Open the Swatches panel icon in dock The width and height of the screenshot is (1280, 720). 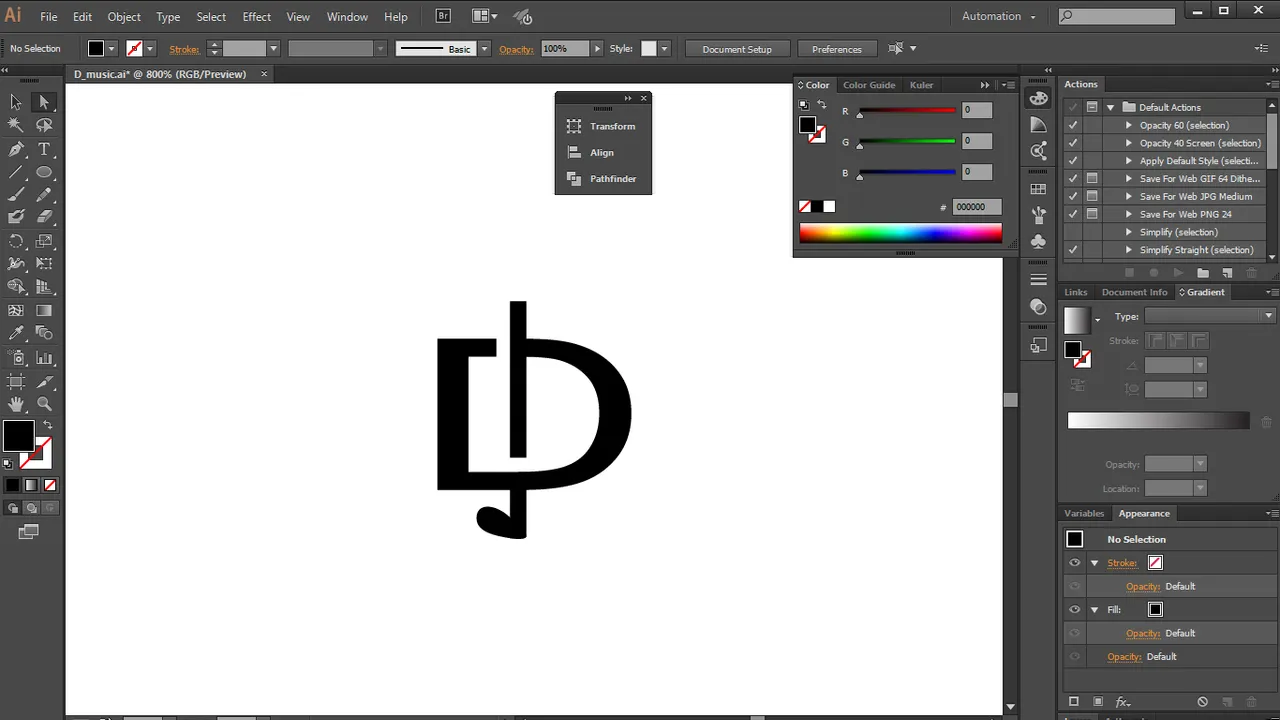tap(1039, 189)
